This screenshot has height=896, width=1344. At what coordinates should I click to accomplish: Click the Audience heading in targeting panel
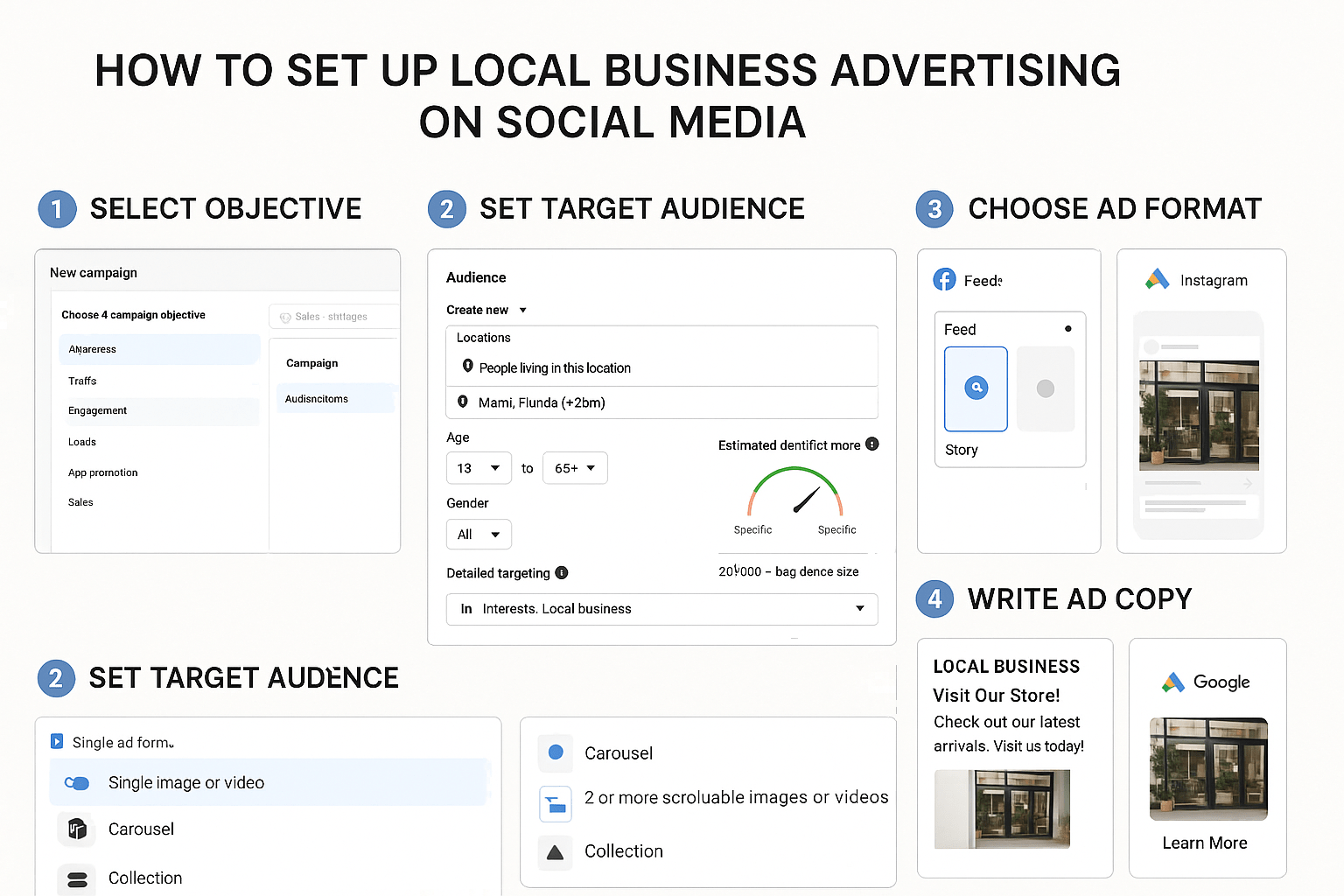(476, 277)
